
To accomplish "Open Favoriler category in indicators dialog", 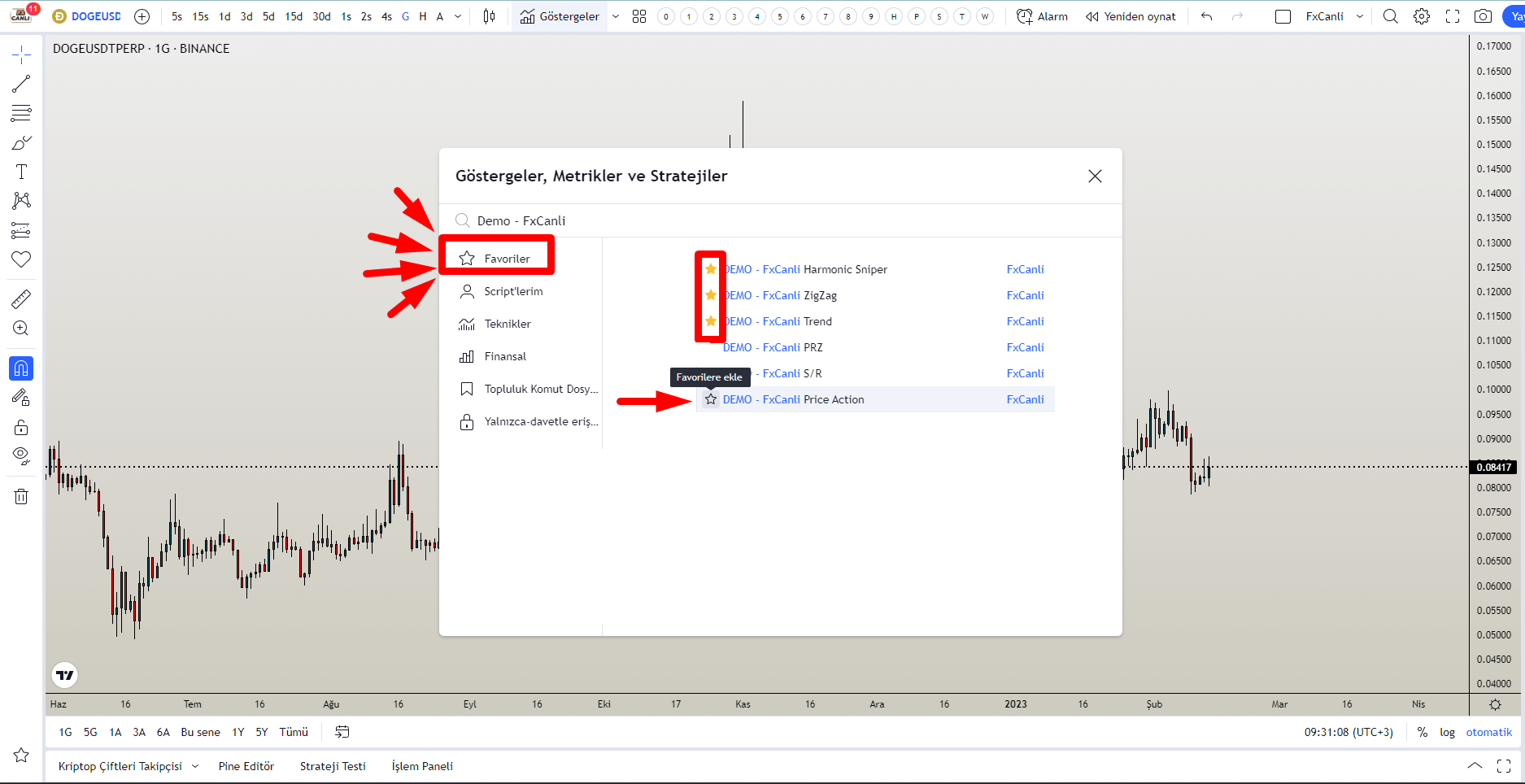I will [496, 259].
